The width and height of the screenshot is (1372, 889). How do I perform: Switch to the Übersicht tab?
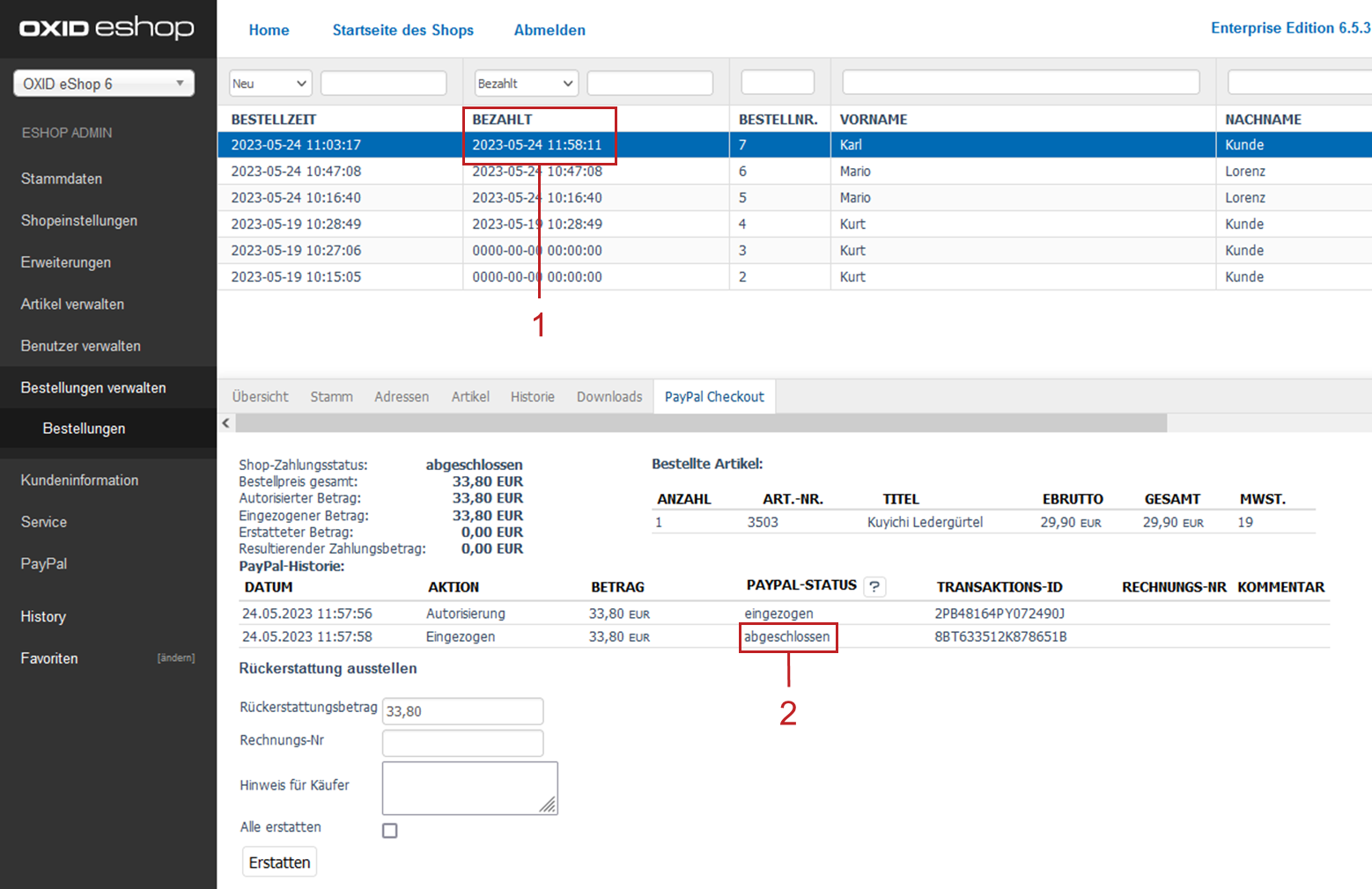(x=260, y=397)
